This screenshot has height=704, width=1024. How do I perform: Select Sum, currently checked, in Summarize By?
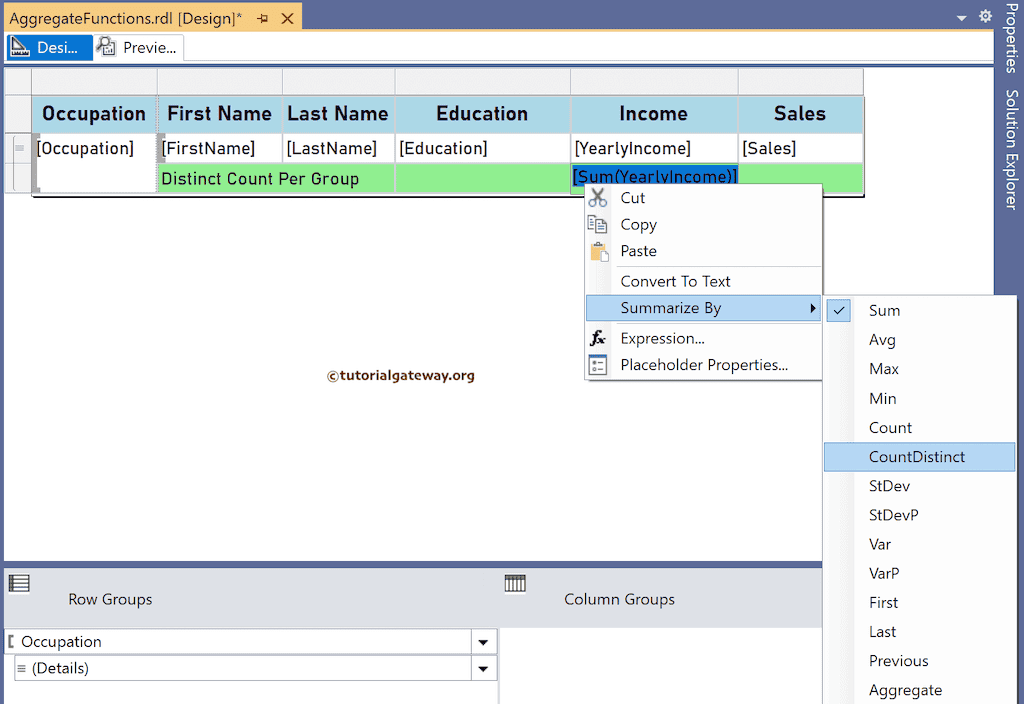coord(884,310)
